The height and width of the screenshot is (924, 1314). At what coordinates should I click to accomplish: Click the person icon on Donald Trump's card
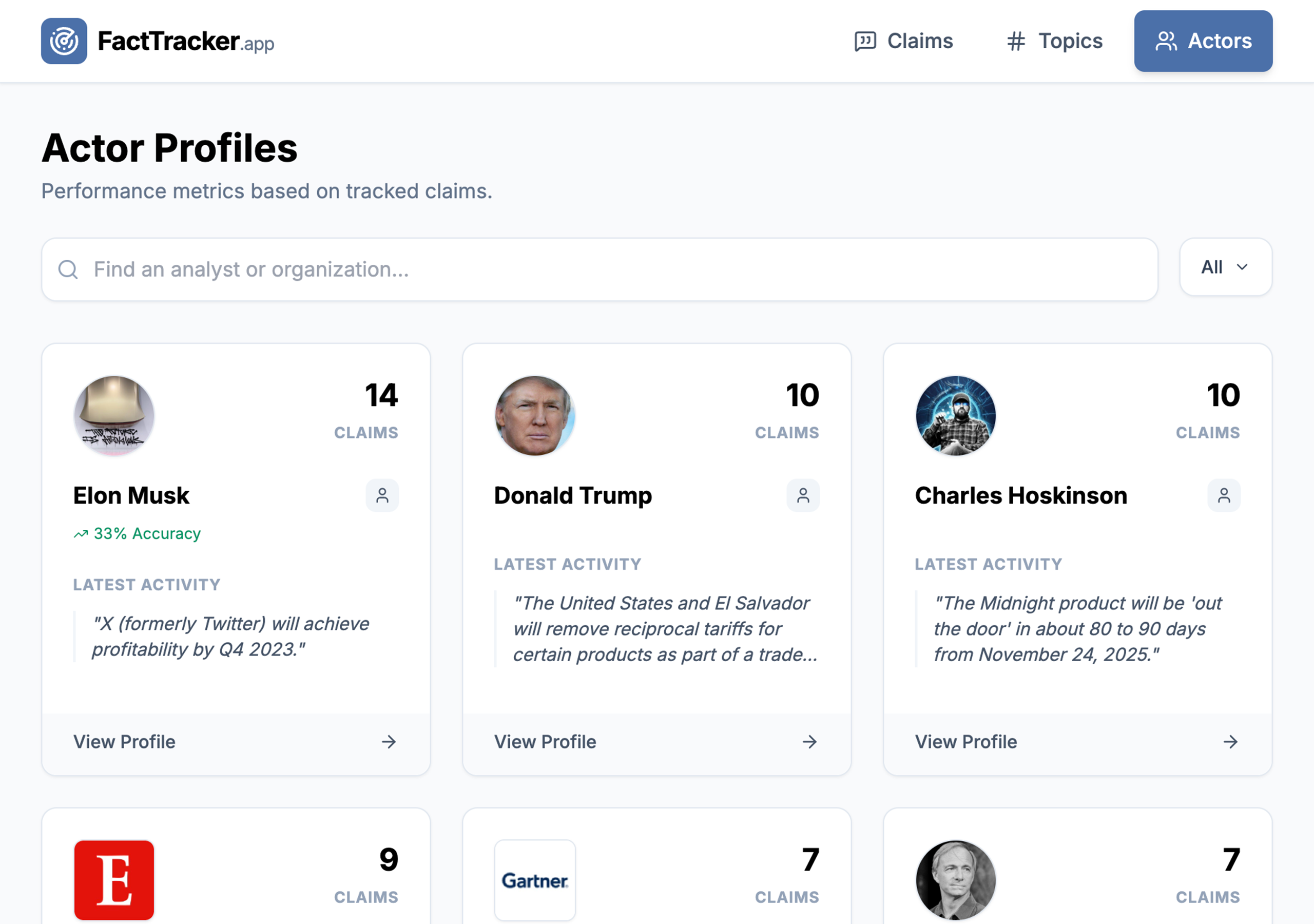[x=803, y=495]
